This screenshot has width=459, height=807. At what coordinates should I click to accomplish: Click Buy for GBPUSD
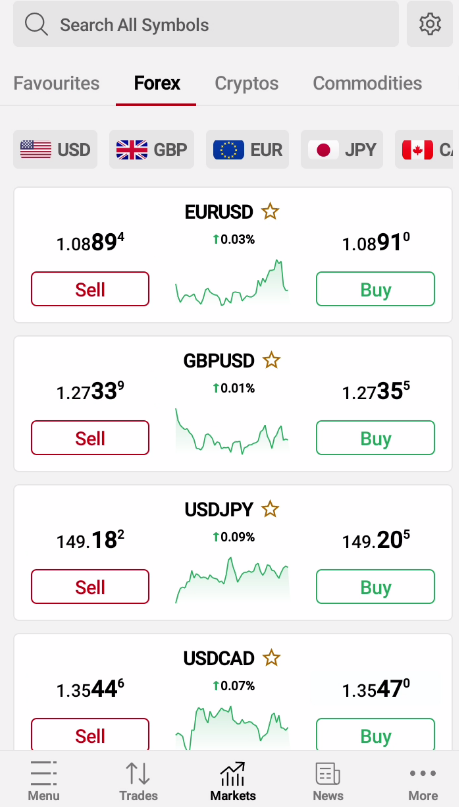376,438
